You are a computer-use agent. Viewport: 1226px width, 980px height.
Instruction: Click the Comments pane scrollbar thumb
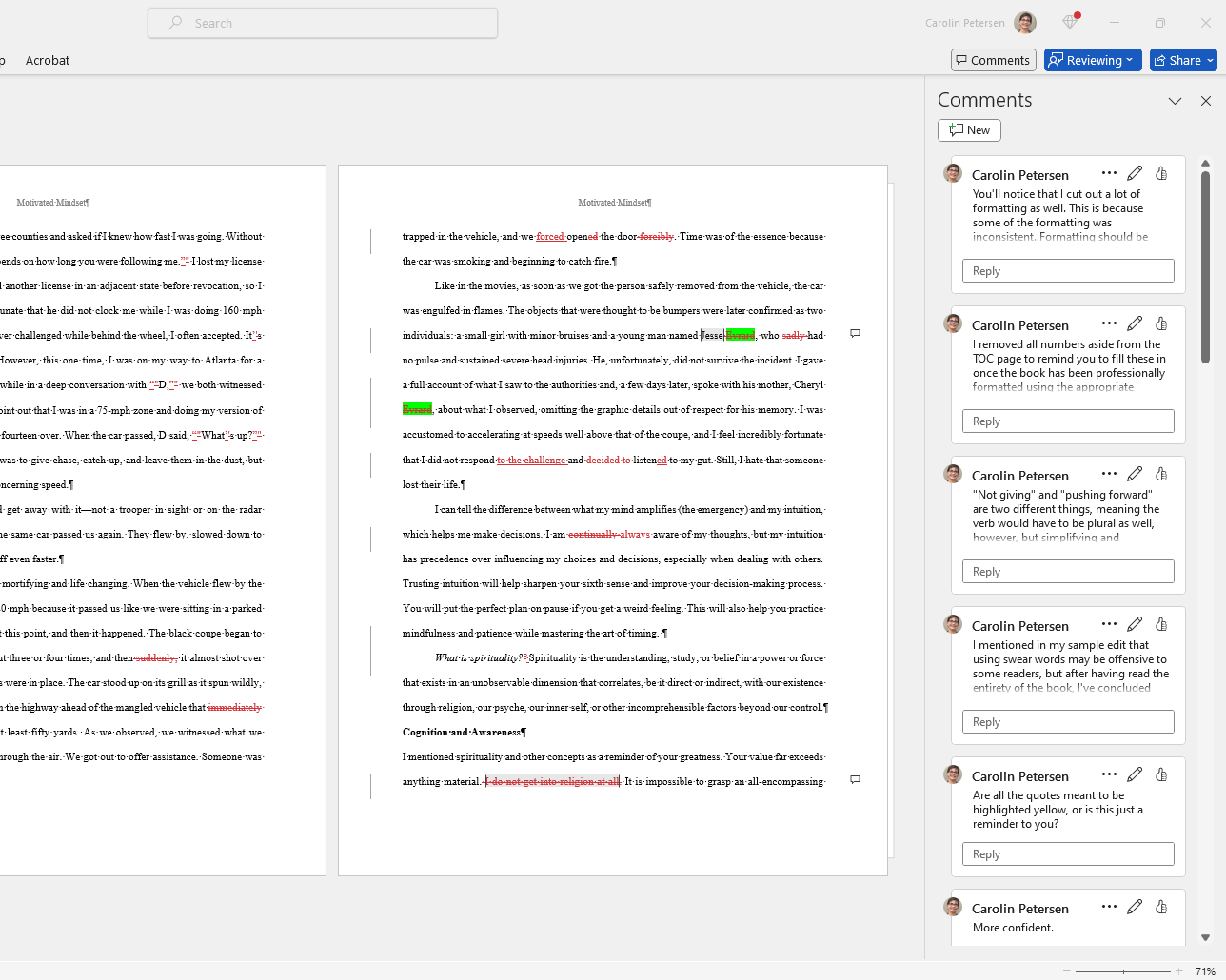pos(1205,266)
